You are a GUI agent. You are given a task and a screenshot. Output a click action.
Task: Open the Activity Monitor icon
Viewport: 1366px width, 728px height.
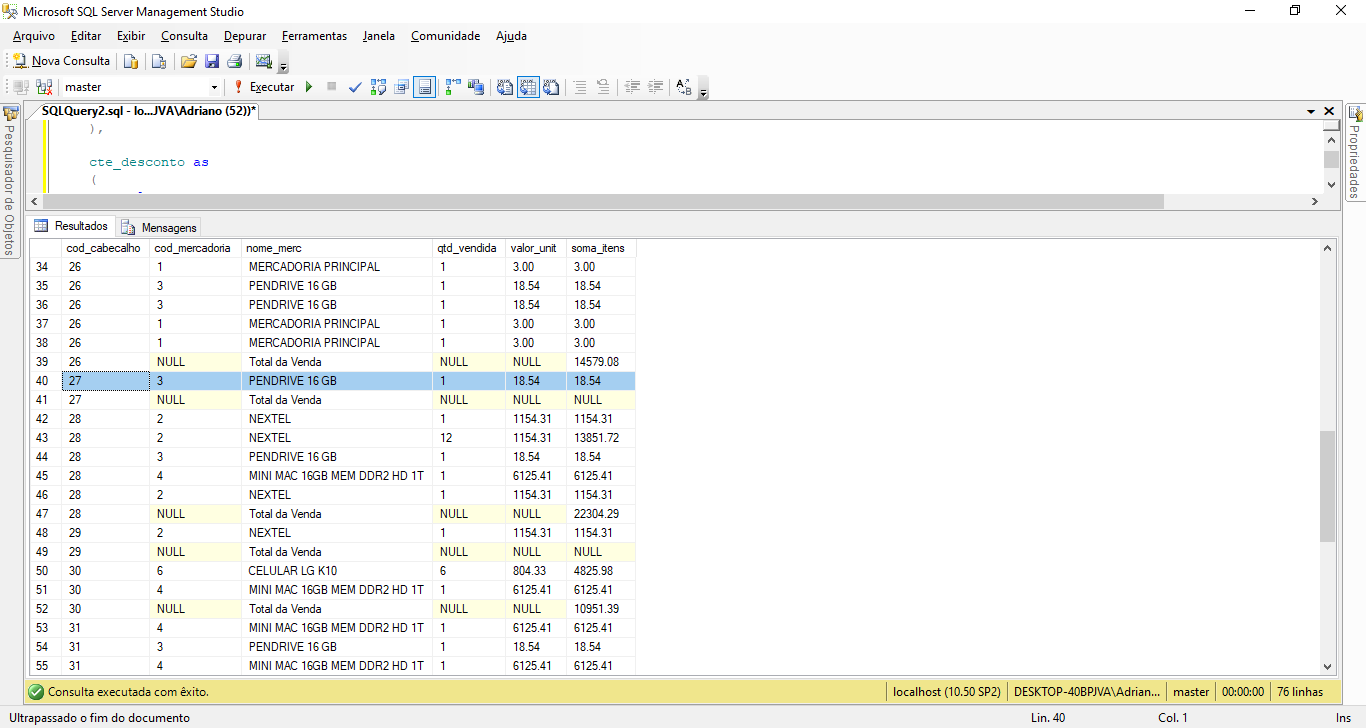264,61
